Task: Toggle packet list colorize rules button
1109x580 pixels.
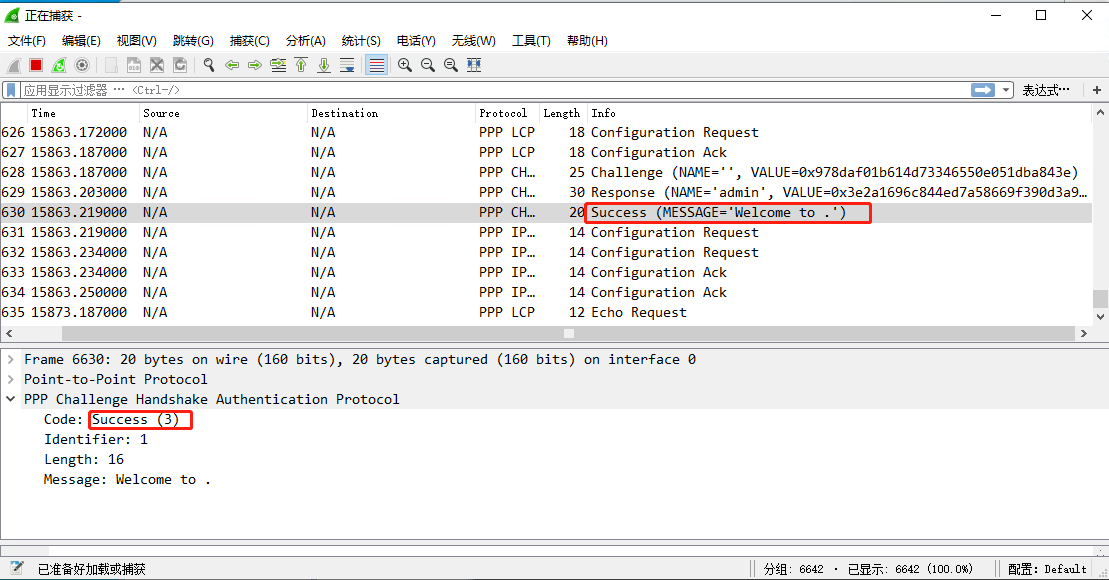Action: click(x=376, y=65)
